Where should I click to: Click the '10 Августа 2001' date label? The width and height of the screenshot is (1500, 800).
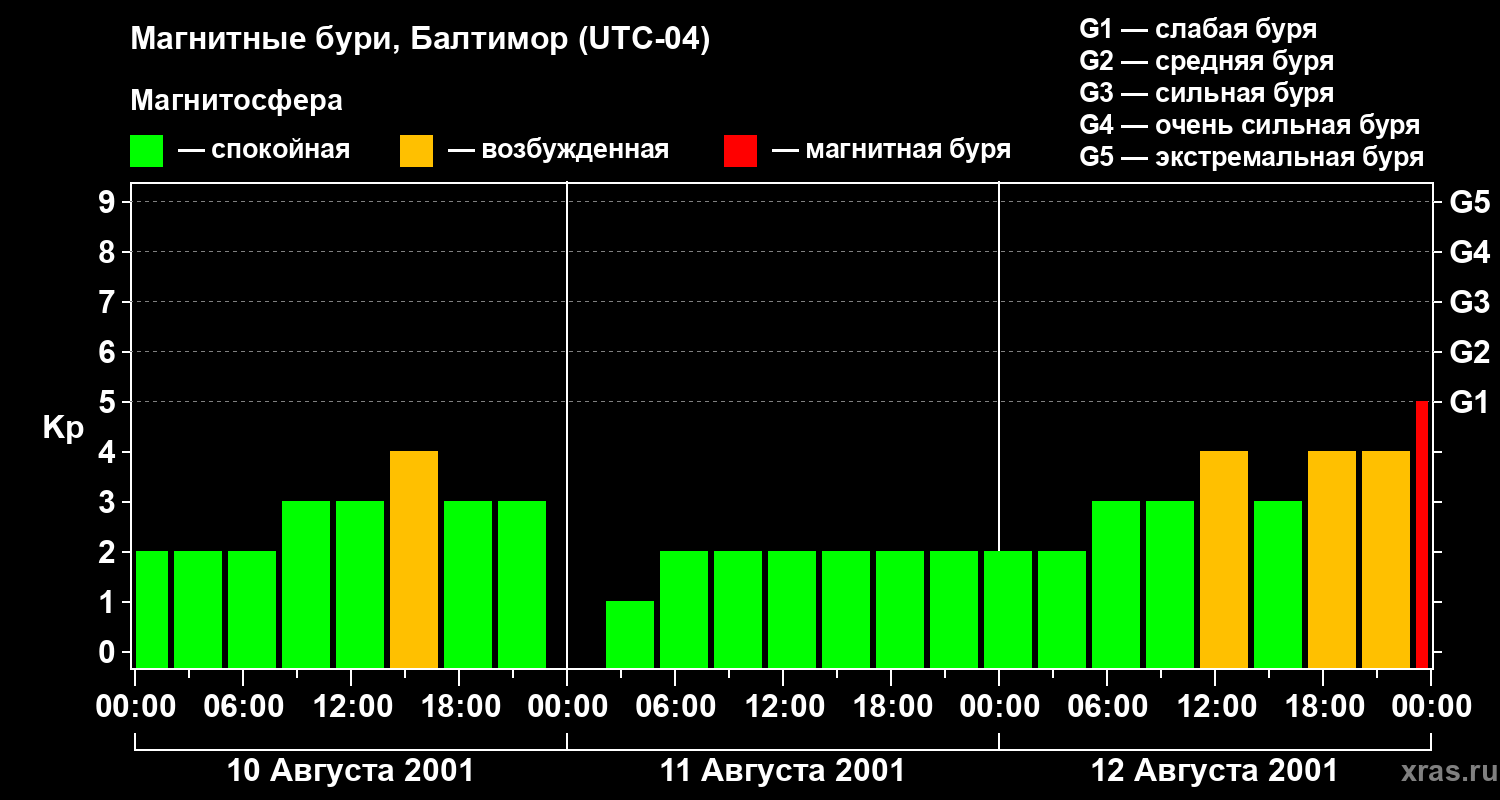pyautogui.click(x=350, y=771)
